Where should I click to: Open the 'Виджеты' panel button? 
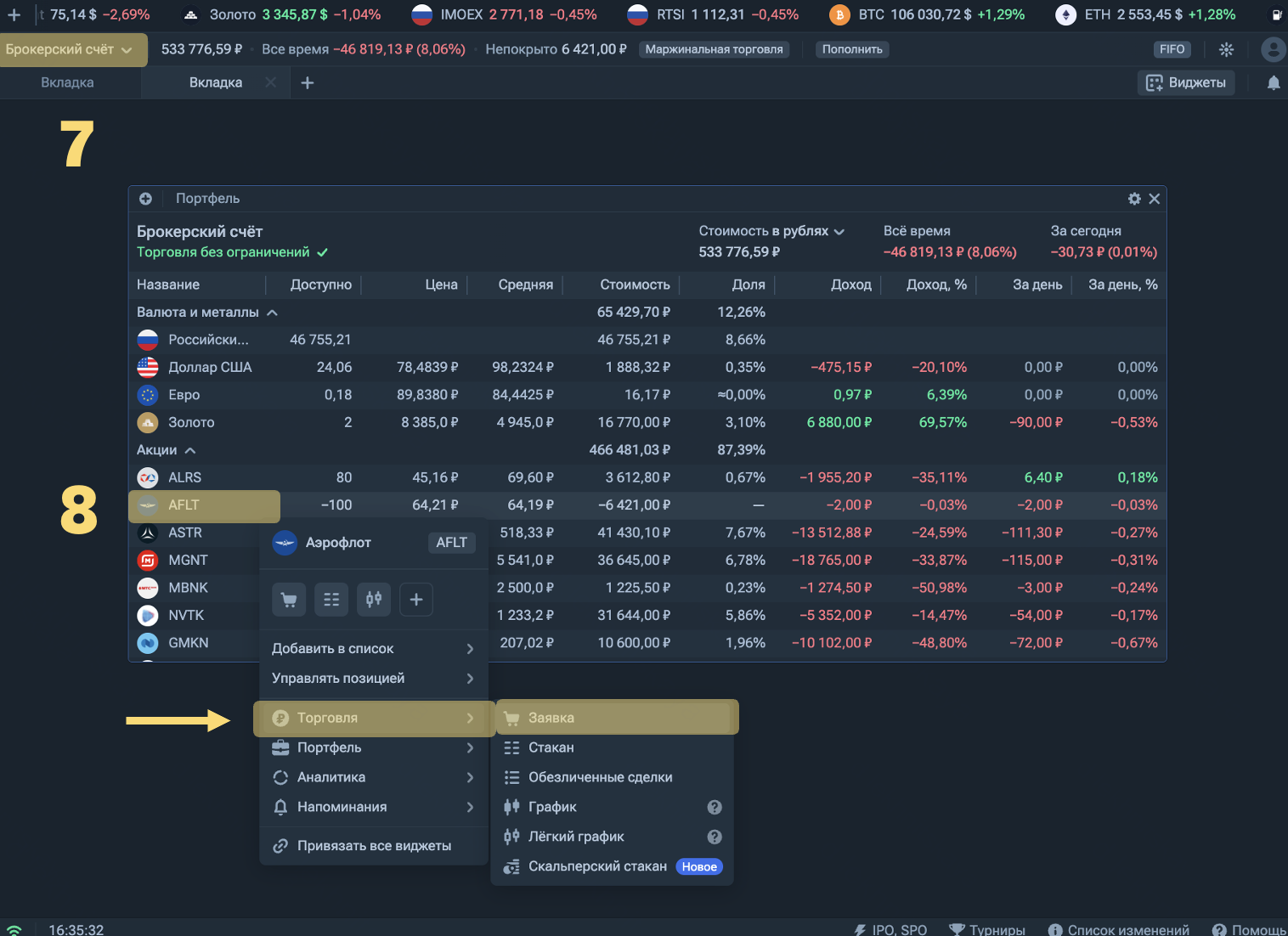coord(1186,83)
